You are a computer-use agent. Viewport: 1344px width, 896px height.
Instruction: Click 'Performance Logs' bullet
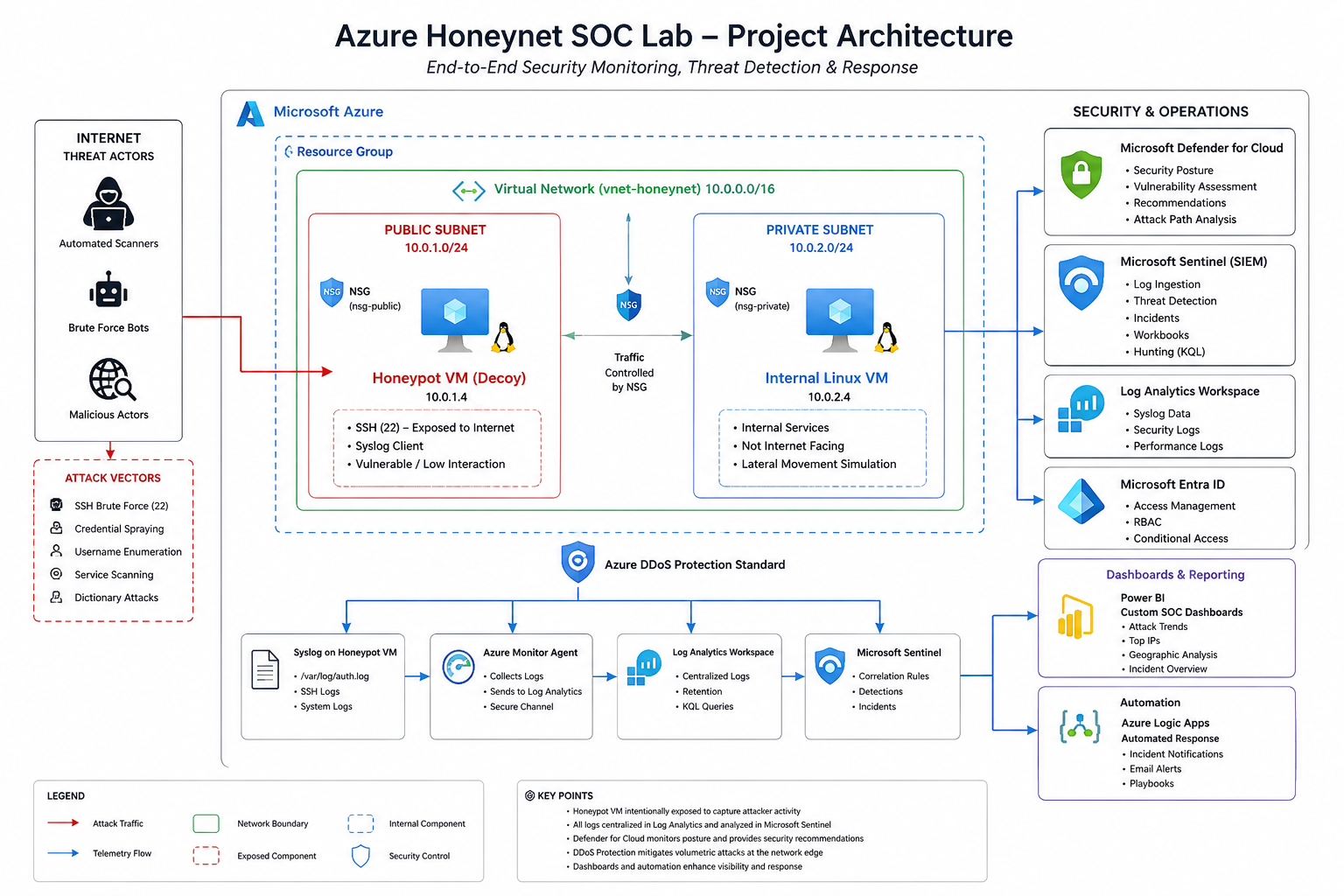click(1178, 446)
